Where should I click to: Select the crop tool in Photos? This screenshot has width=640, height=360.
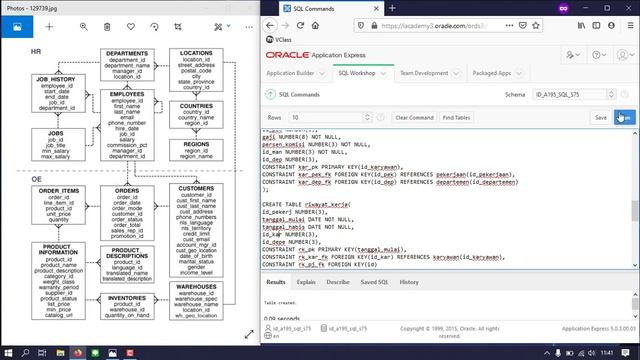tap(178, 27)
